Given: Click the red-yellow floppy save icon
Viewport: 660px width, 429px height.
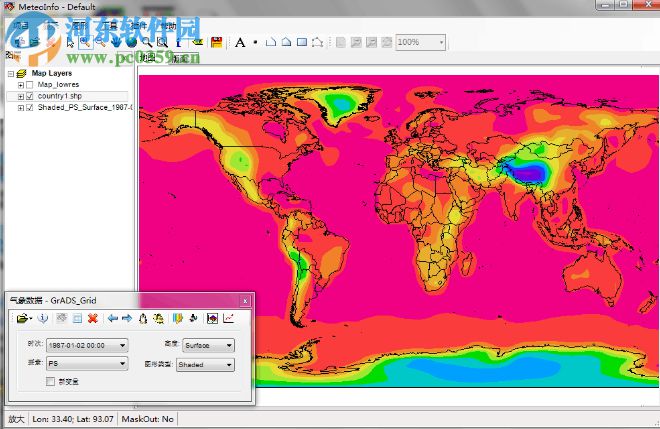Looking at the screenshot, I should click(x=216, y=42).
